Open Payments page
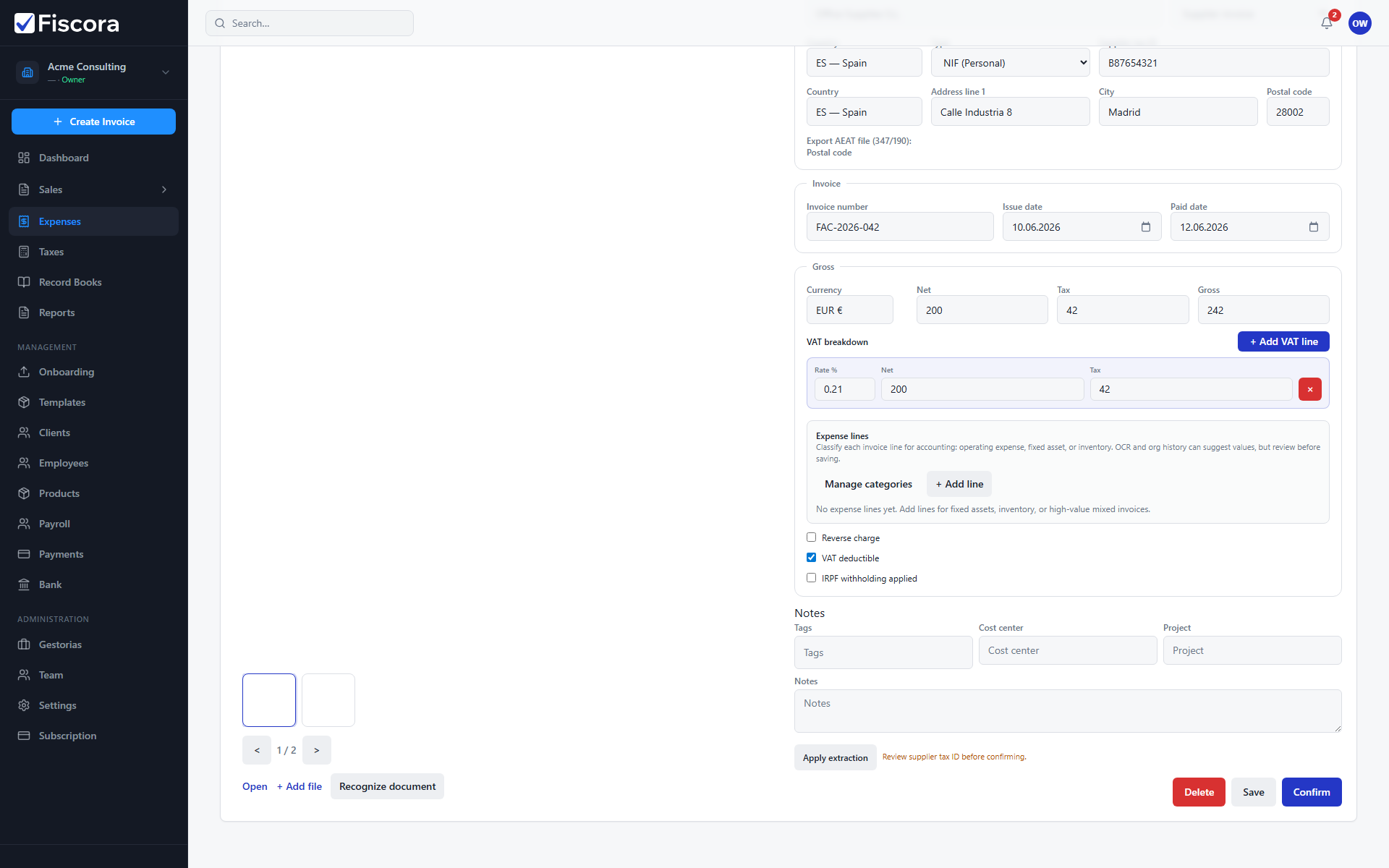This screenshot has height=868, width=1389. [x=94, y=554]
